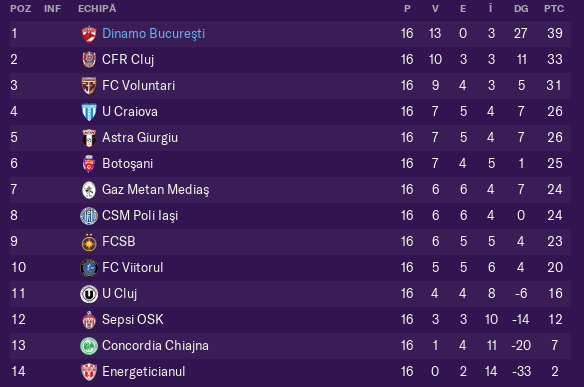584x387 pixels.
Task: Click the U Cluj club crest
Action: pos(89,294)
